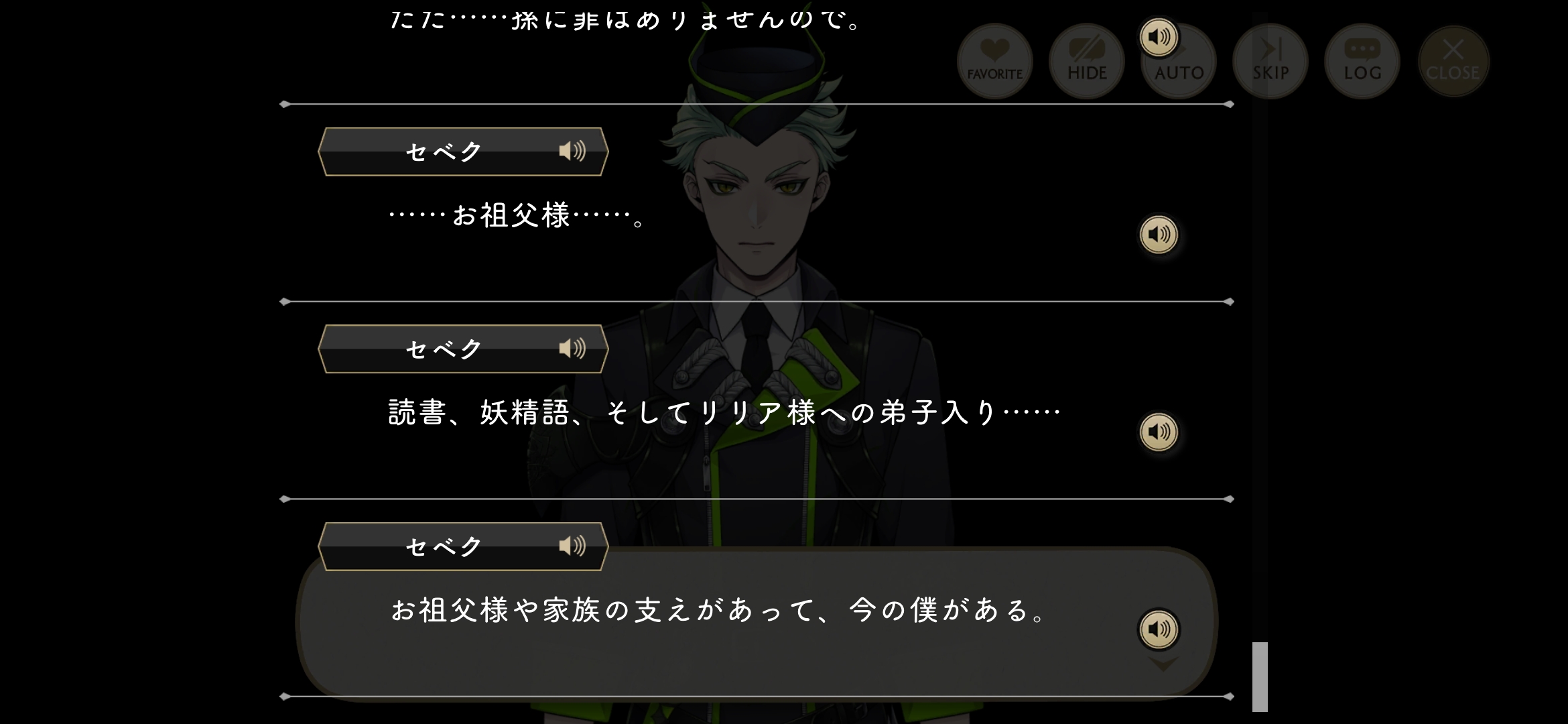Hide the dialogue interface with HIDE
This screenshot has height=724, width=1568.
(1087, 61)
